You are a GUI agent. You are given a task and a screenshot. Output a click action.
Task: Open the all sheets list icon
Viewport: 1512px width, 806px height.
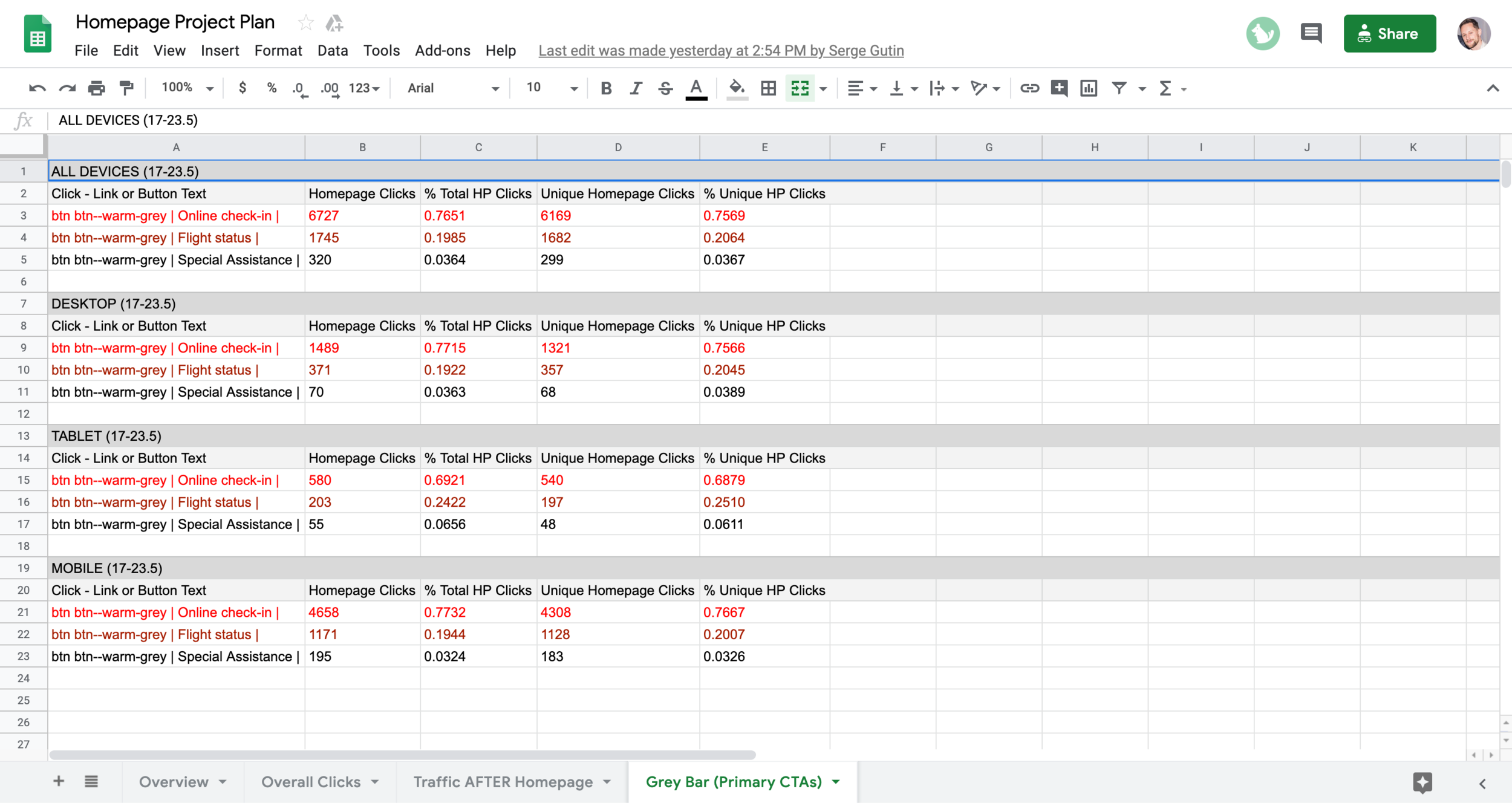[x=91, y=781]
